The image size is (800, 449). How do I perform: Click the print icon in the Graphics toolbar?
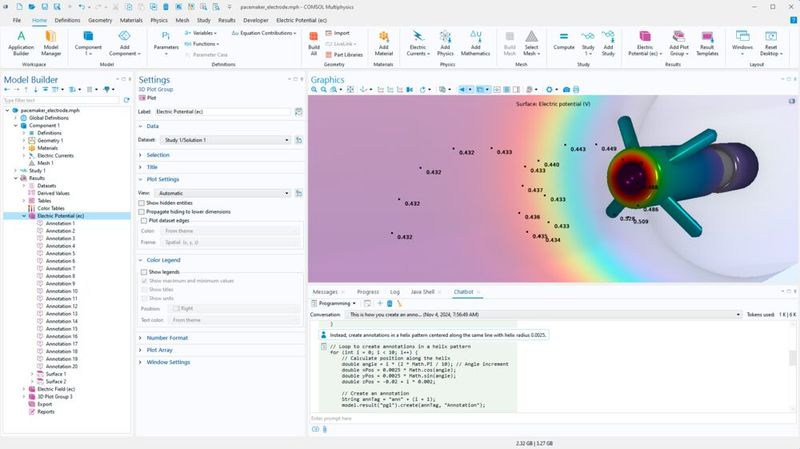(576, 89)
